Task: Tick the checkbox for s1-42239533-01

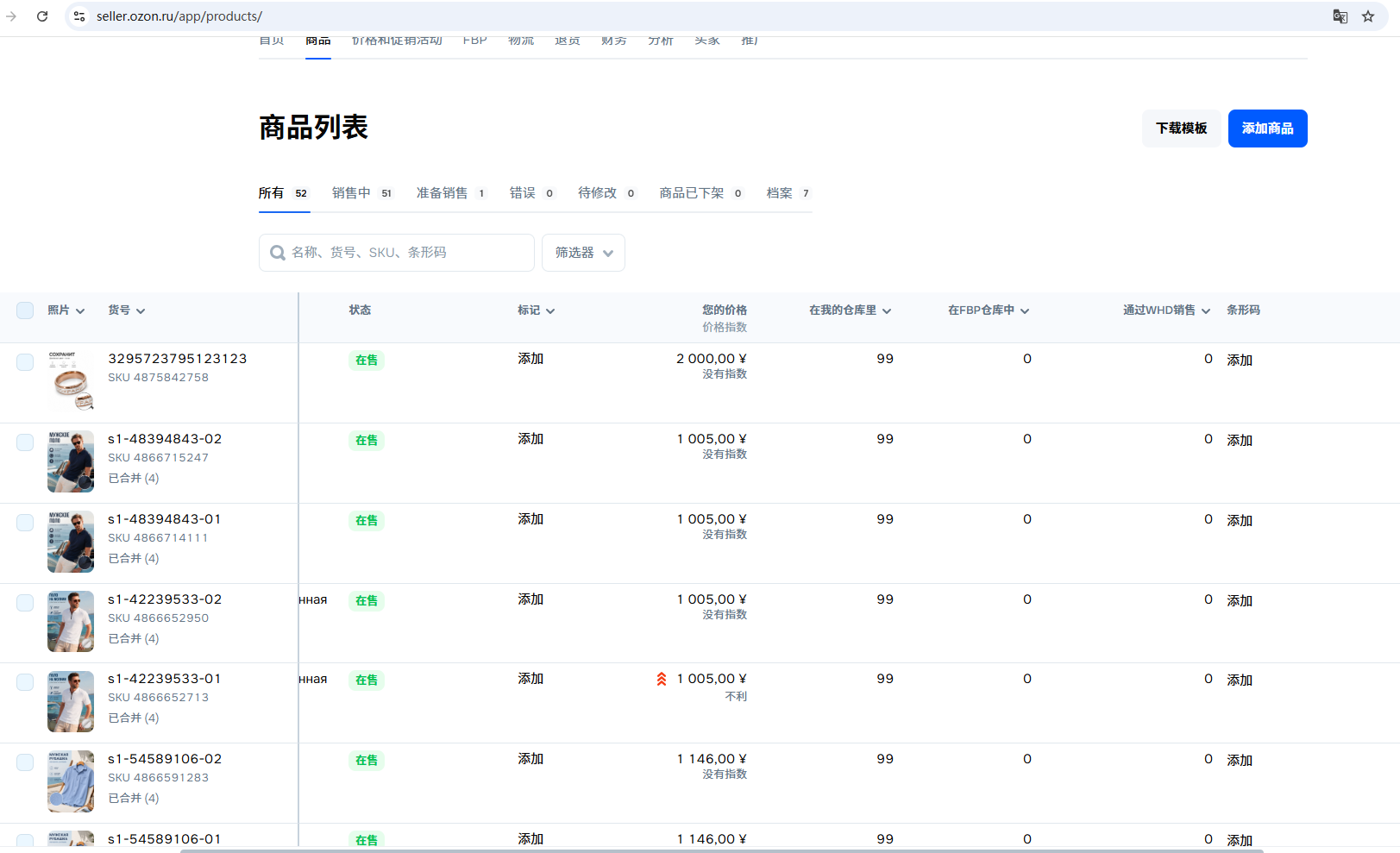Action: 25,682
